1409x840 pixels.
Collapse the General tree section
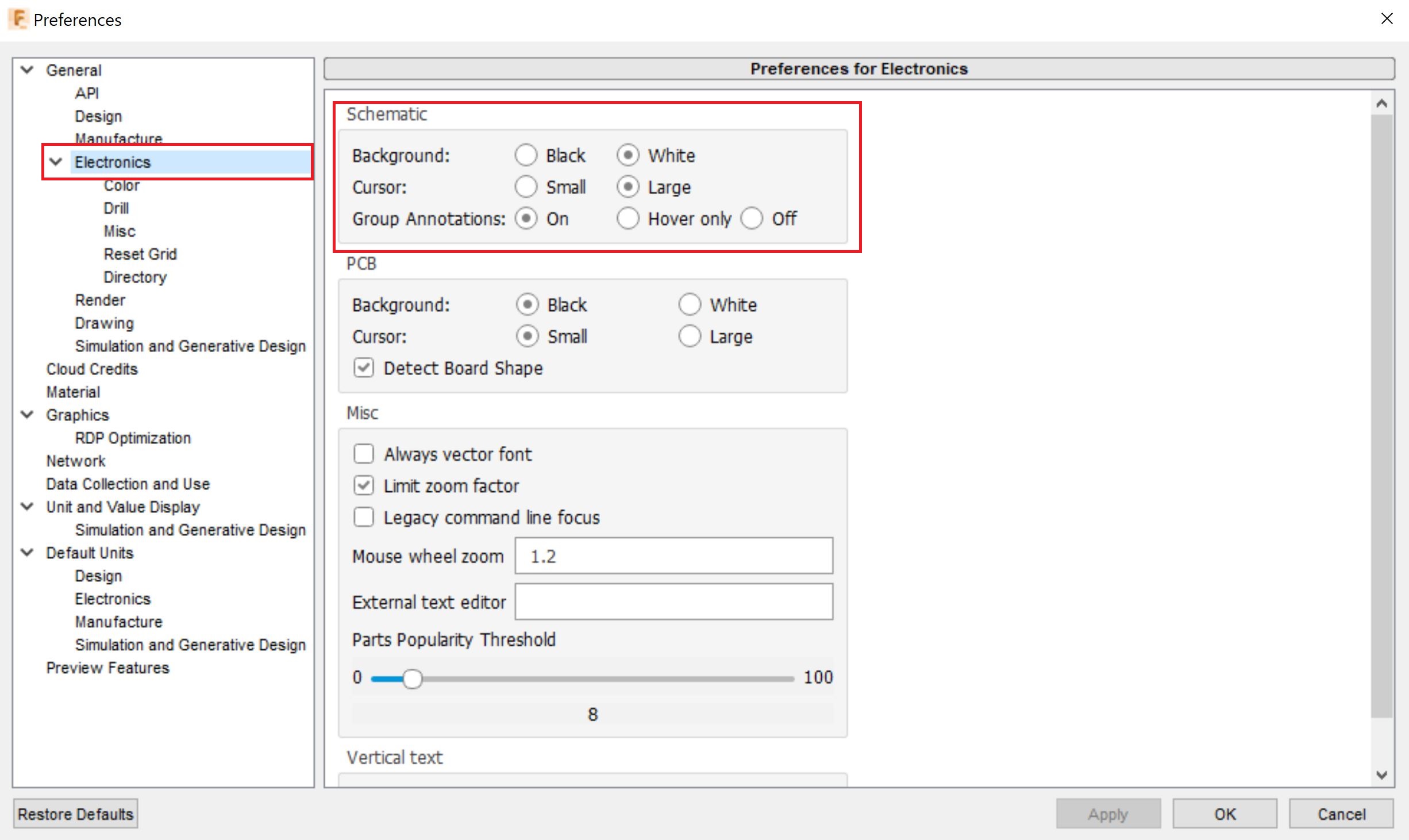click(27, 70)
